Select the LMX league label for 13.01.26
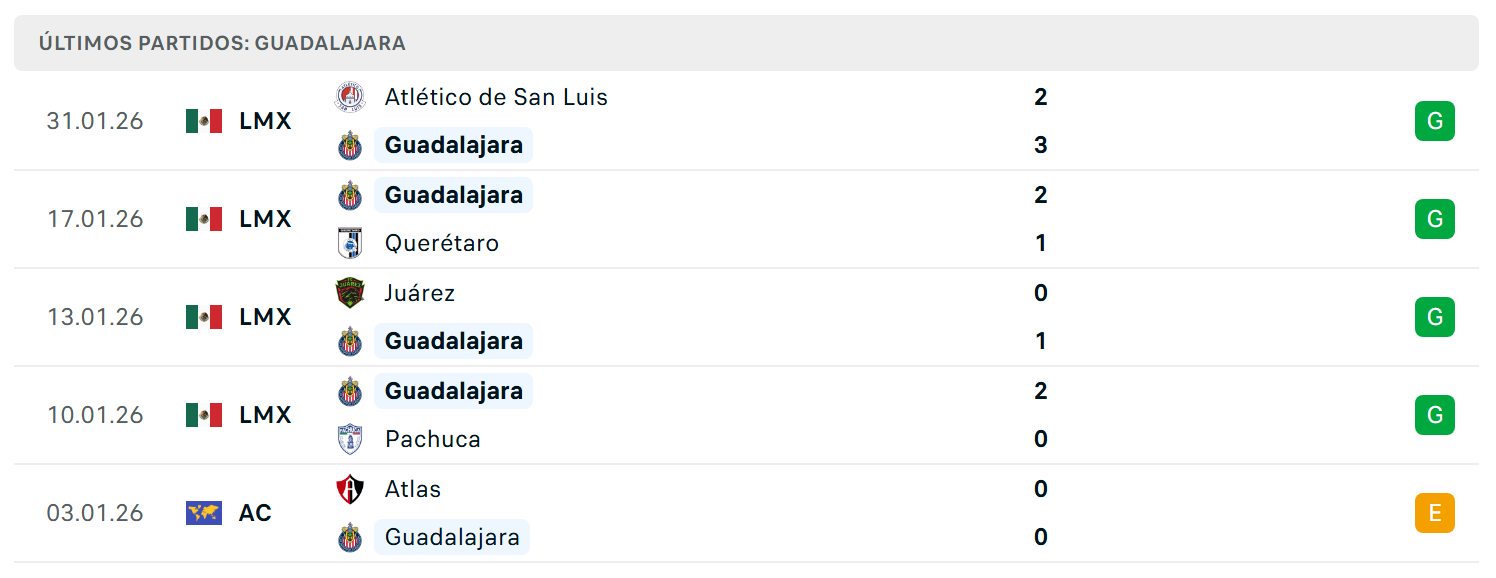Viewport: 1496px width, 578px height. [x=265, y=317]
